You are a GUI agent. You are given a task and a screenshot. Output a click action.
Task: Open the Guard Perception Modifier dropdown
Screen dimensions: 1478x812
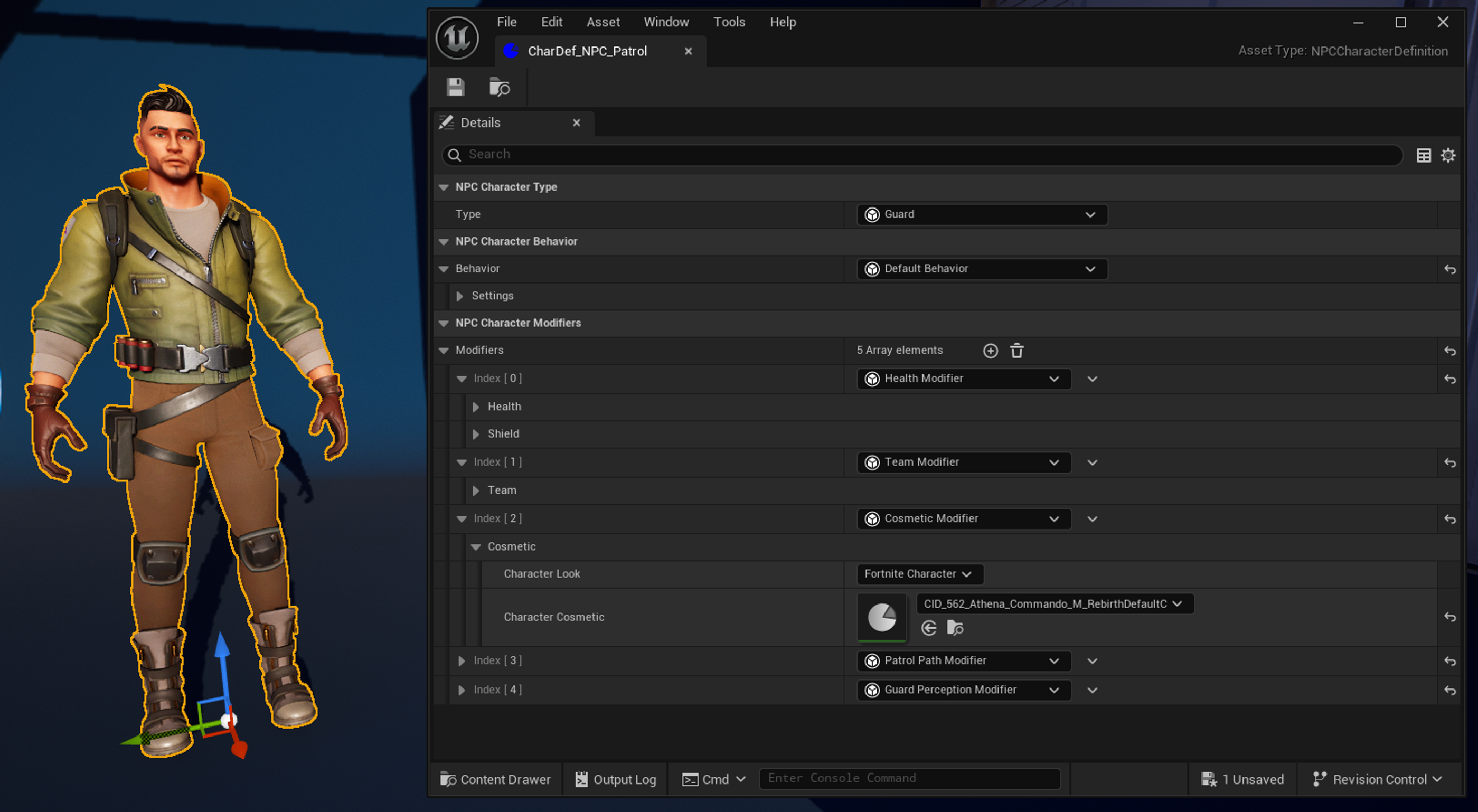click(x=964, y=691)
